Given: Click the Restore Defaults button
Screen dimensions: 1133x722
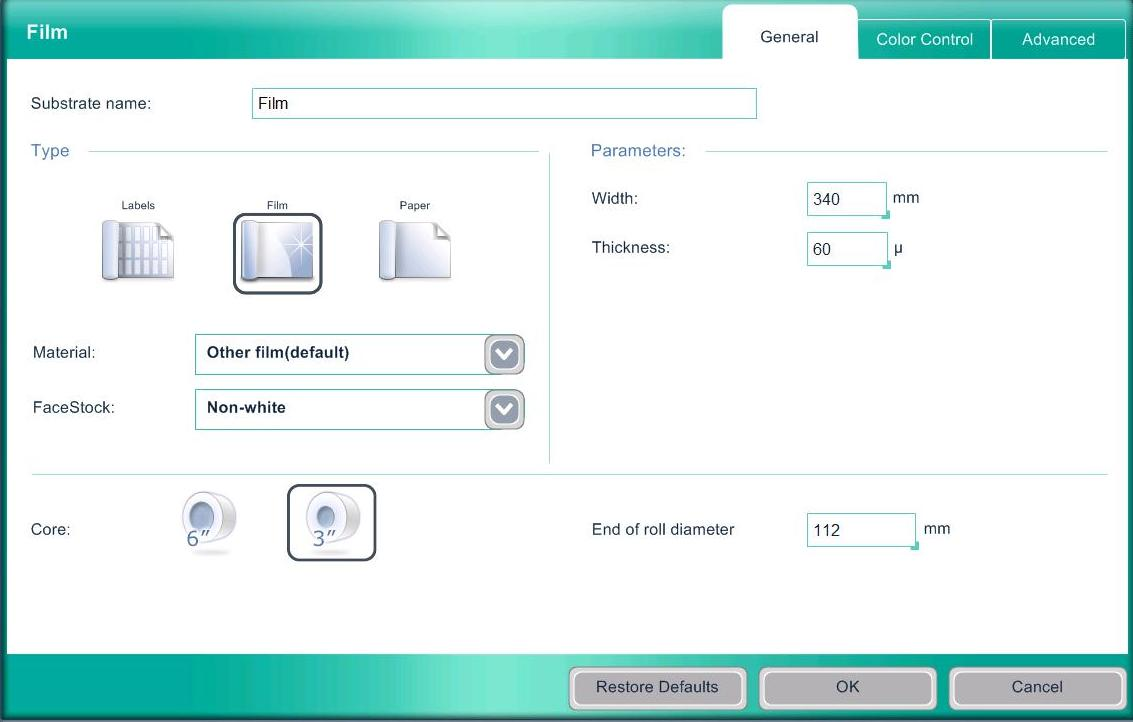Looking at the screenshot, I should pos(658,687).
